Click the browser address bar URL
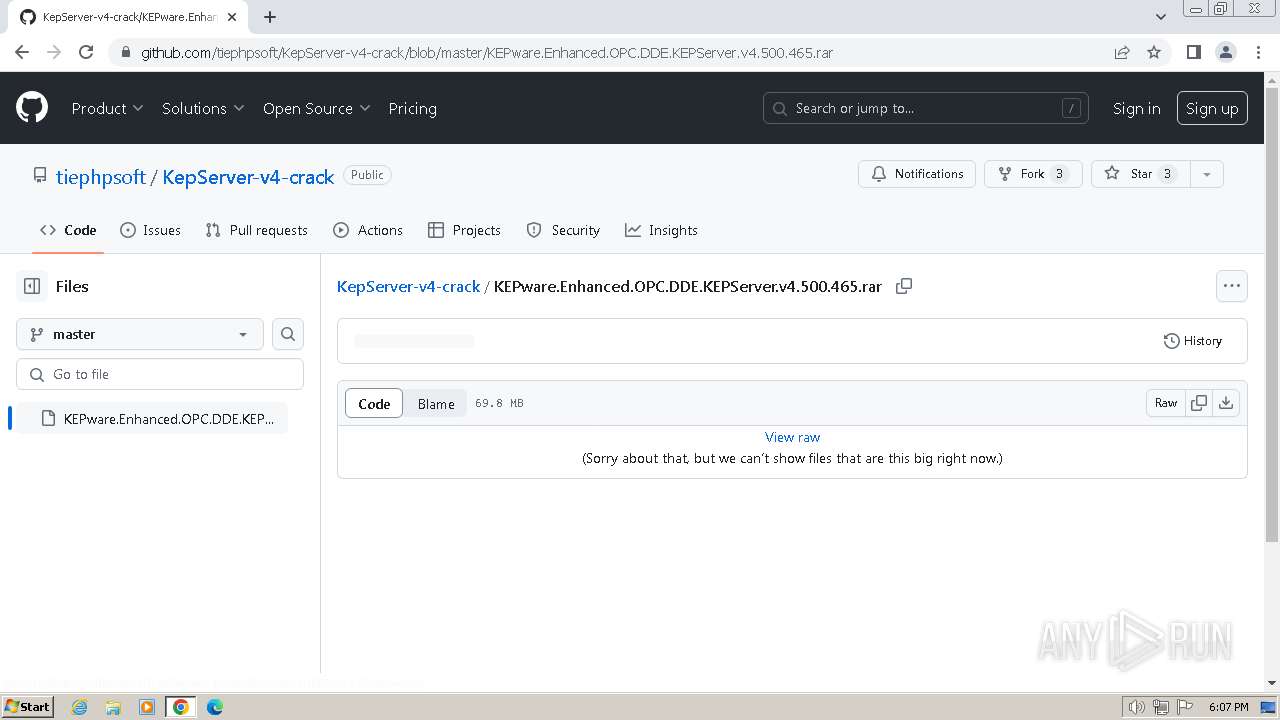Viewport: 1280px width, 720px height. pyautogui.click(x=487, y=52)
